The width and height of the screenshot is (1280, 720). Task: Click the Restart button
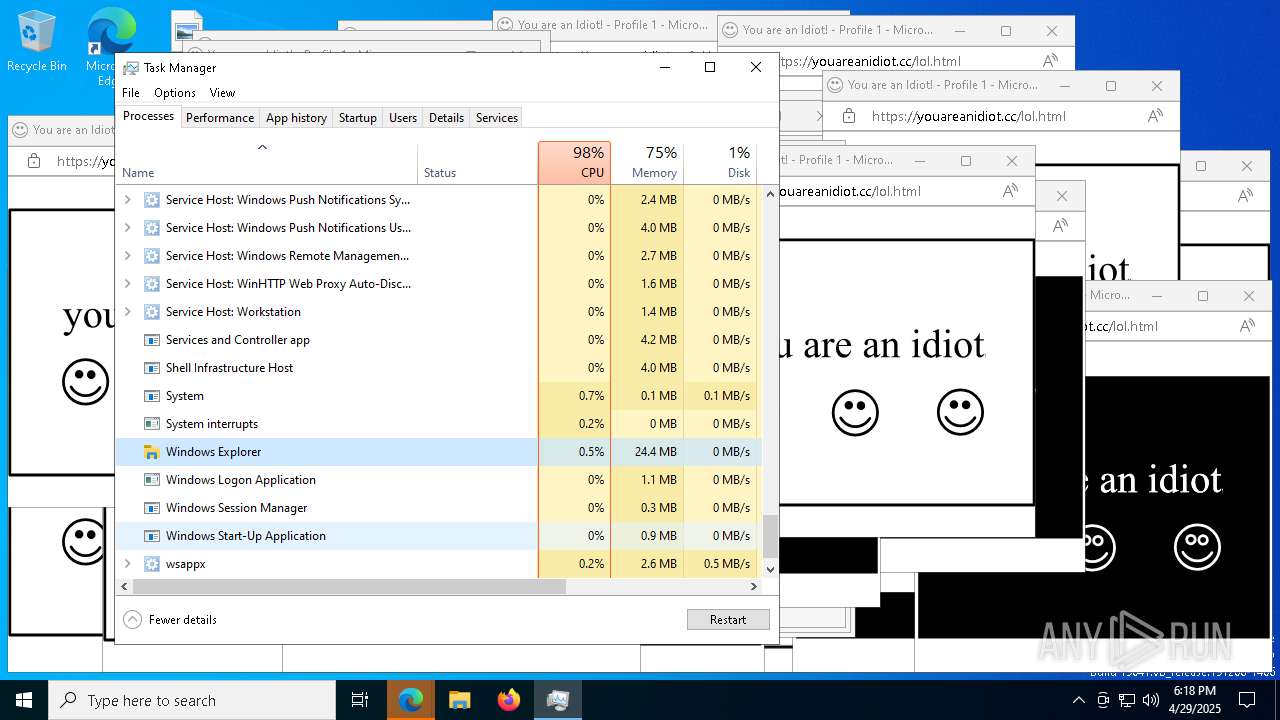coord(728,620)
